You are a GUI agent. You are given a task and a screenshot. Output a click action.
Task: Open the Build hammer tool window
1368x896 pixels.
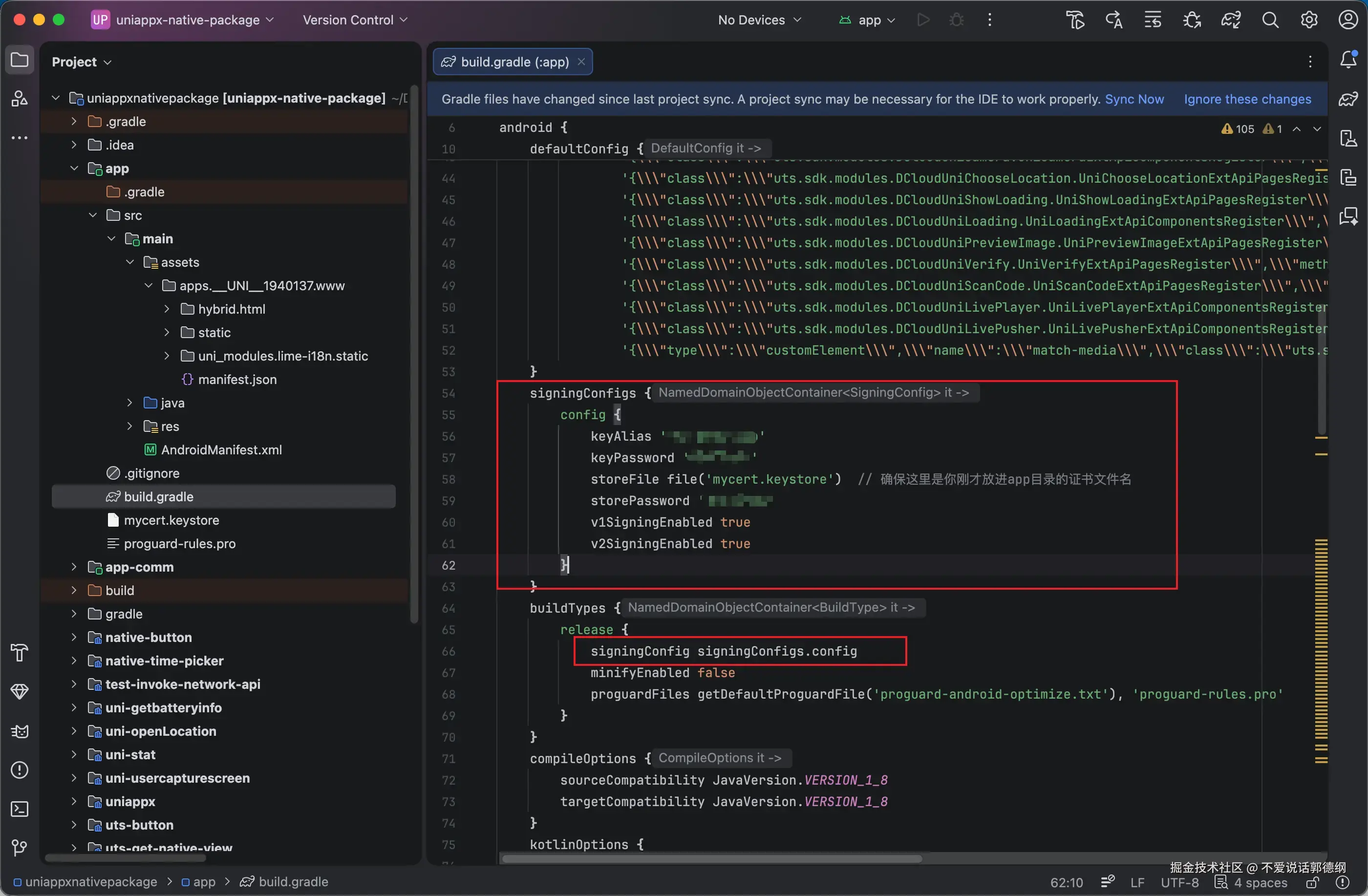click(x=20, y=653)
